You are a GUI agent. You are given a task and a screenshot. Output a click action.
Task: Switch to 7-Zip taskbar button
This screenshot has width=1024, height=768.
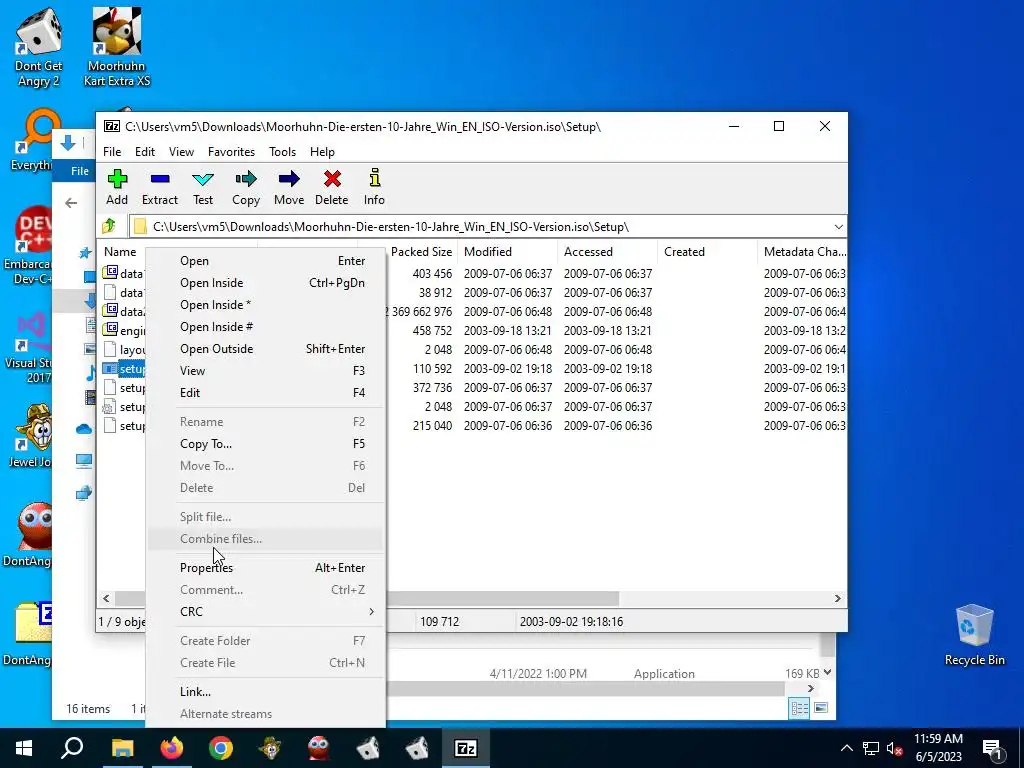pyautogui.click(x=466, y=748)
